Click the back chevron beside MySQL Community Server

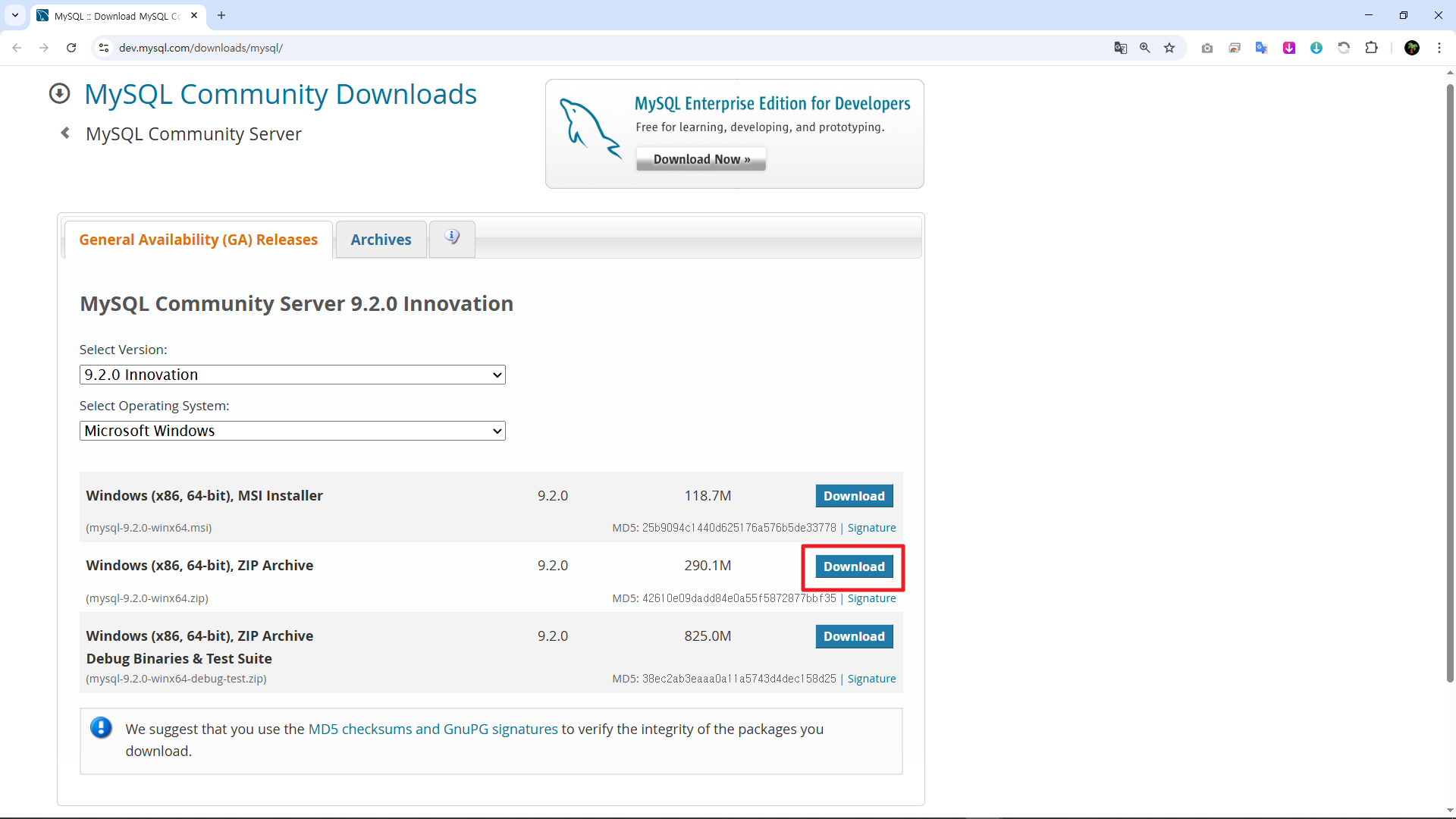coord(65,133)
